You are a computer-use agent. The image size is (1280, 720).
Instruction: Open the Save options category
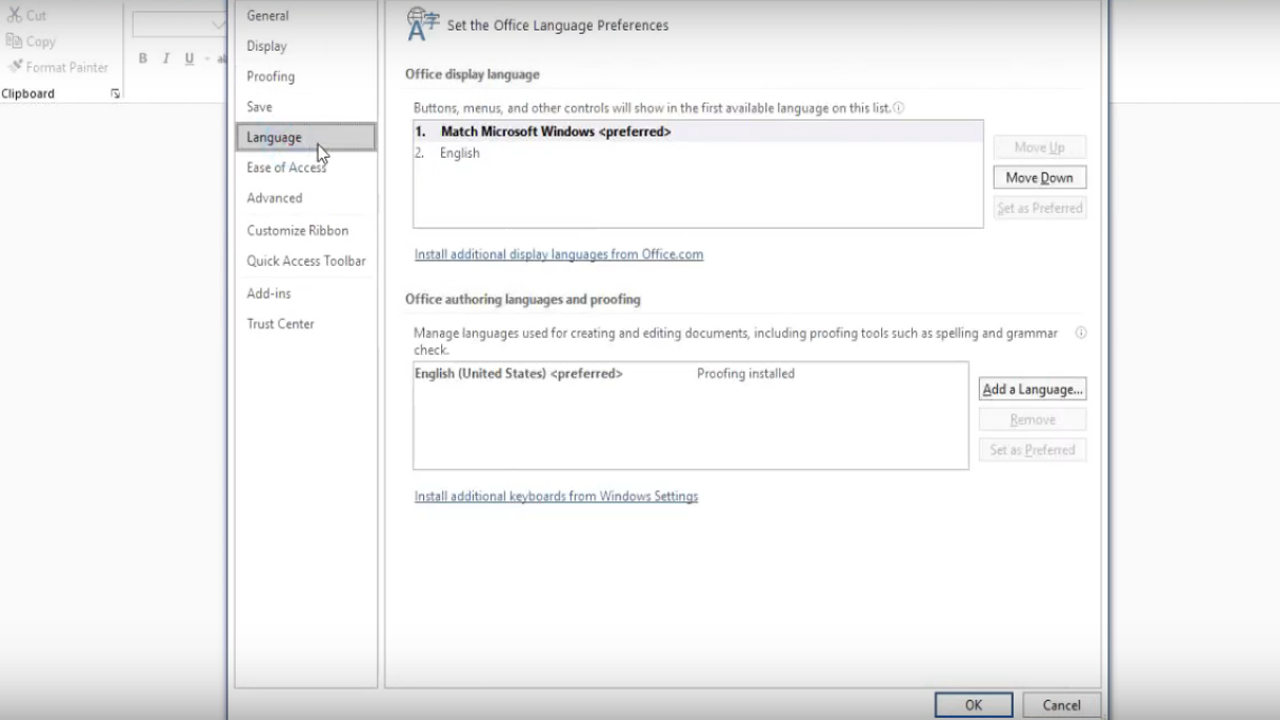coord(306,106)
